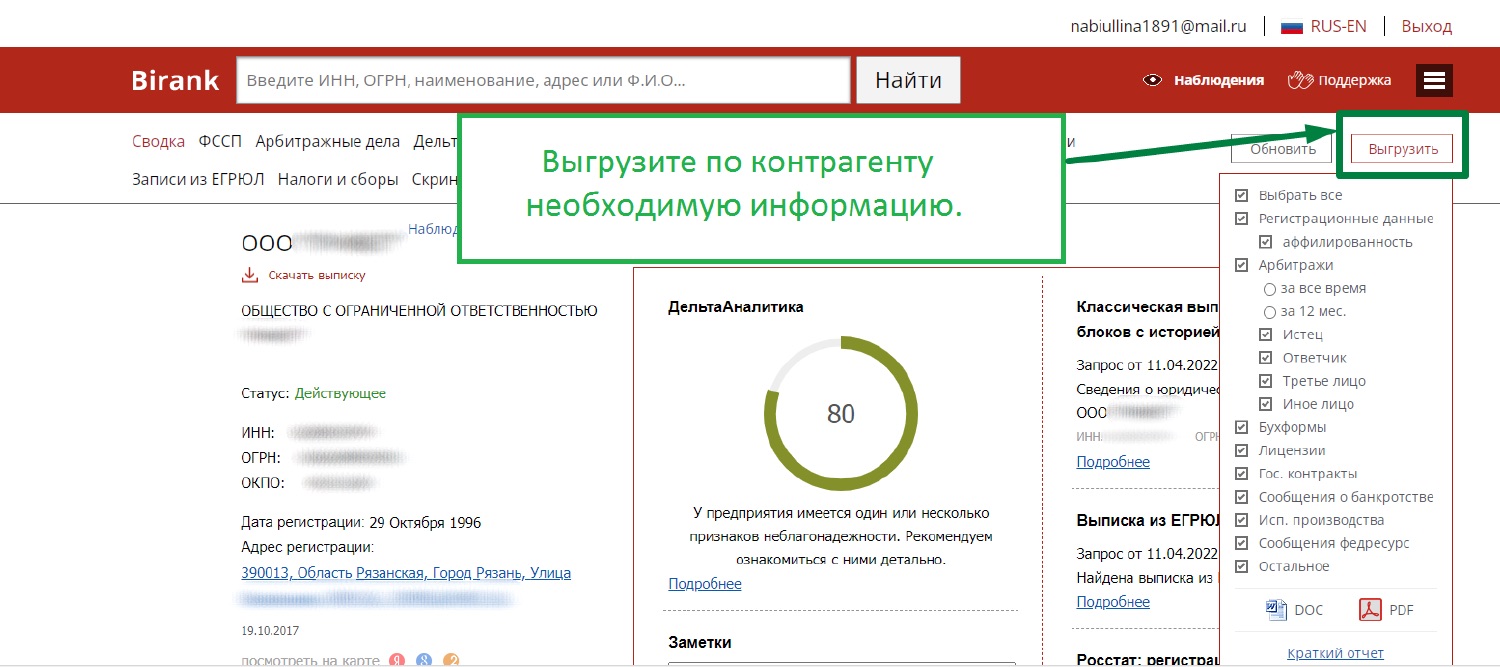Select the за 12 мес. radio button
The height and width of the screenshot is (667, 1500).
pos(1270,311)
